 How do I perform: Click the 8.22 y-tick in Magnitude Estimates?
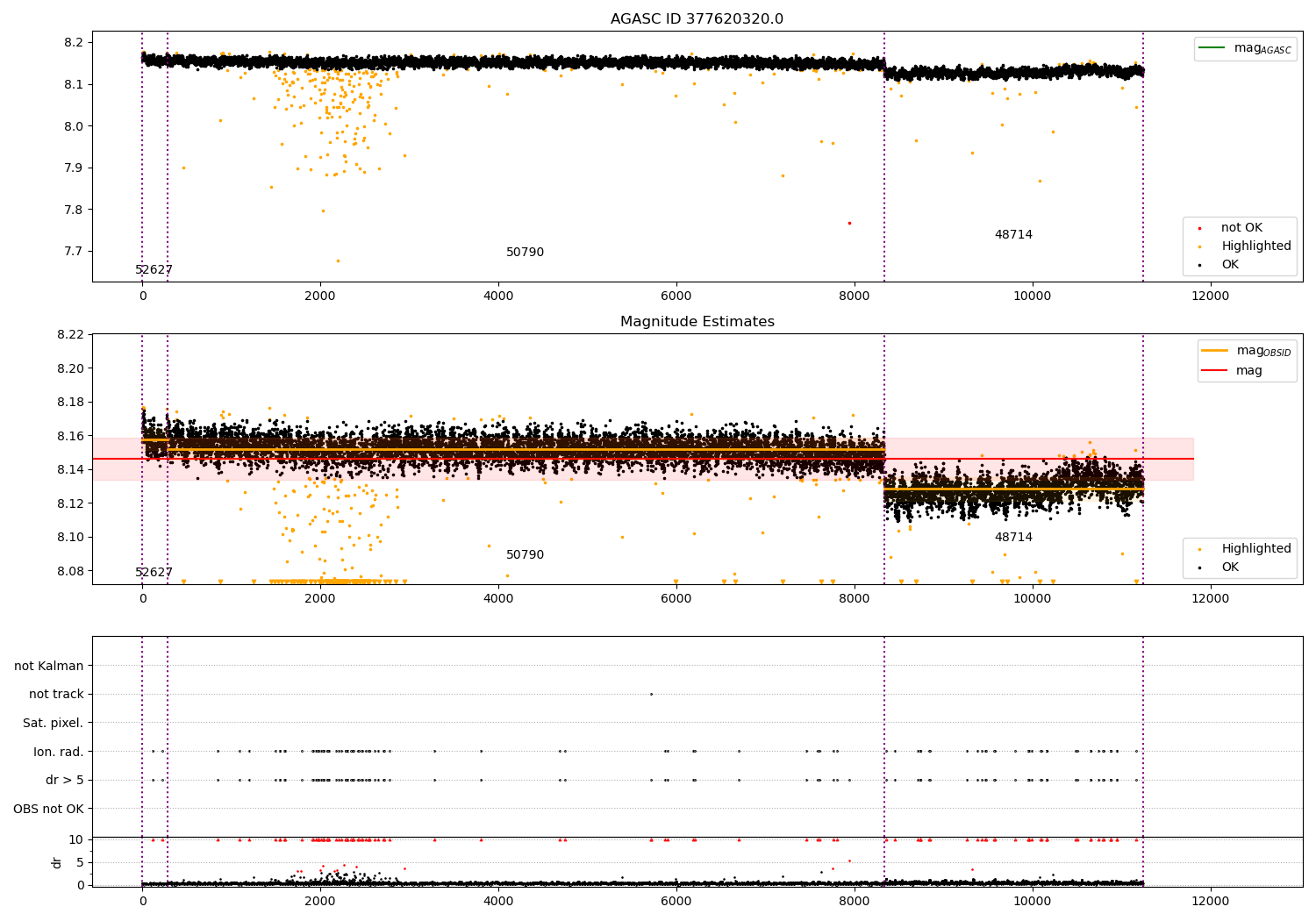pos(71,335)
